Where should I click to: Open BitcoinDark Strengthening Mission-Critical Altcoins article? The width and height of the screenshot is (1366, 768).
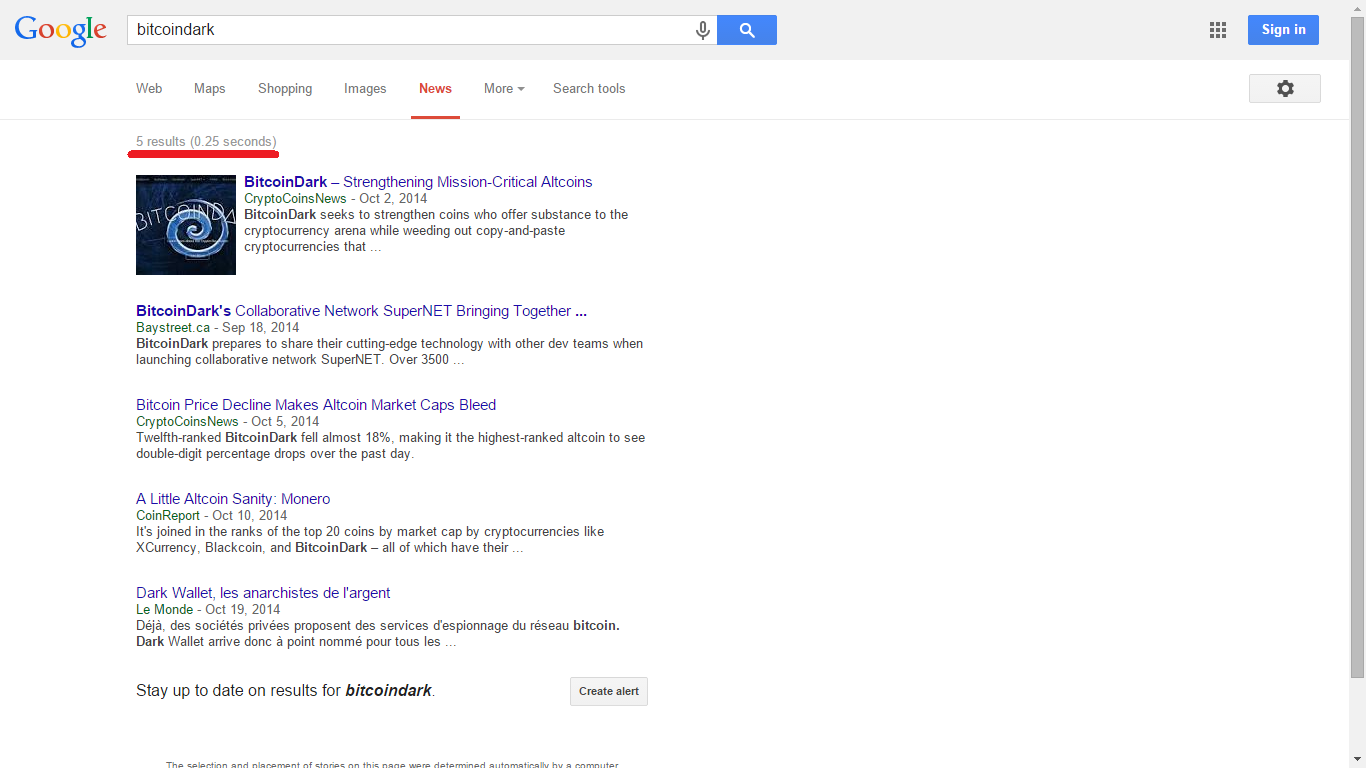click(418, 182)
